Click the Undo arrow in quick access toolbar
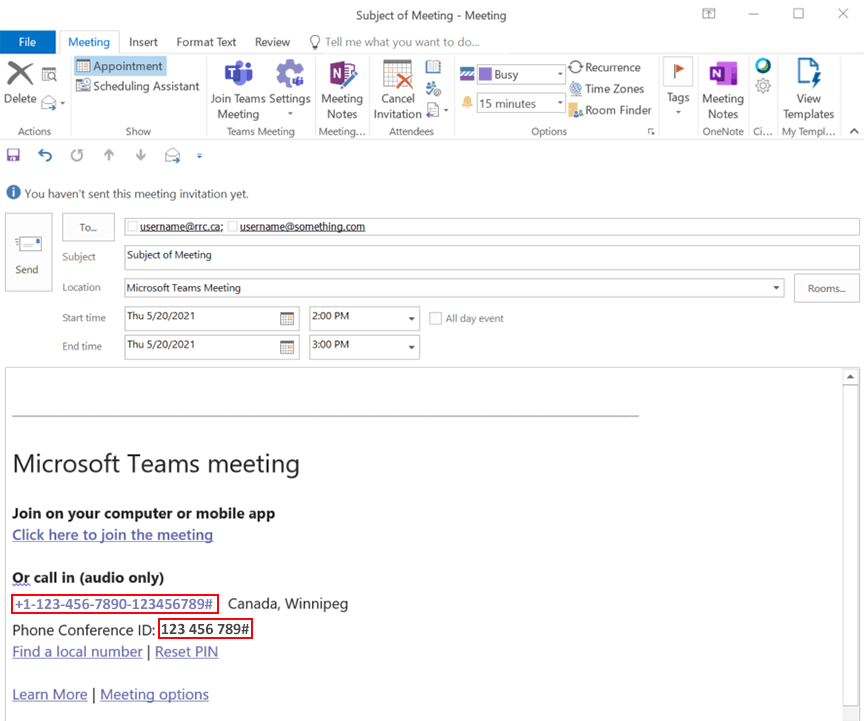Screen dimensions: 864x721 (45, 155)
